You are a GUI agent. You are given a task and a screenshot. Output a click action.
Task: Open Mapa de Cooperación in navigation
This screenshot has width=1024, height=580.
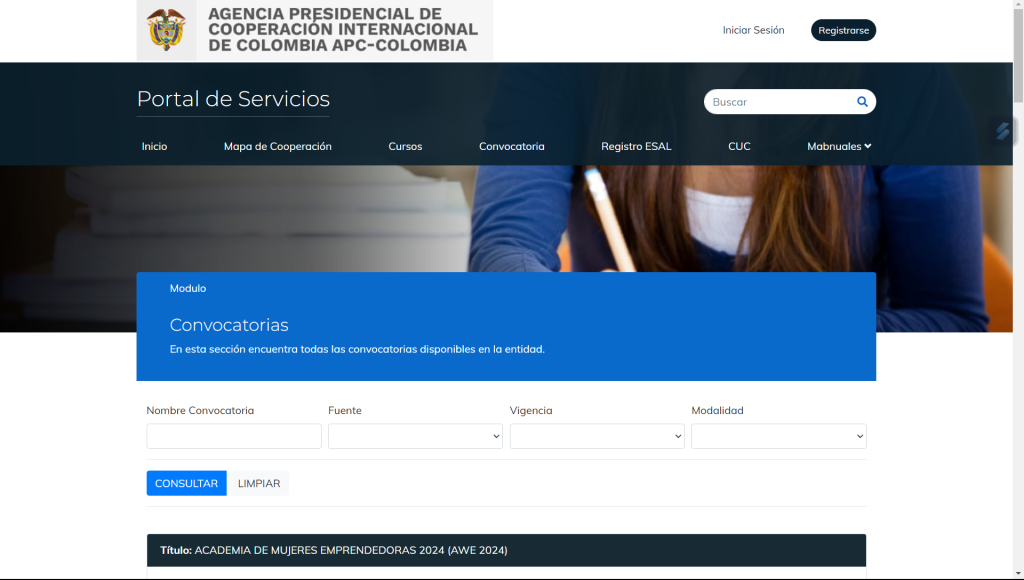[x=277, y=146]
